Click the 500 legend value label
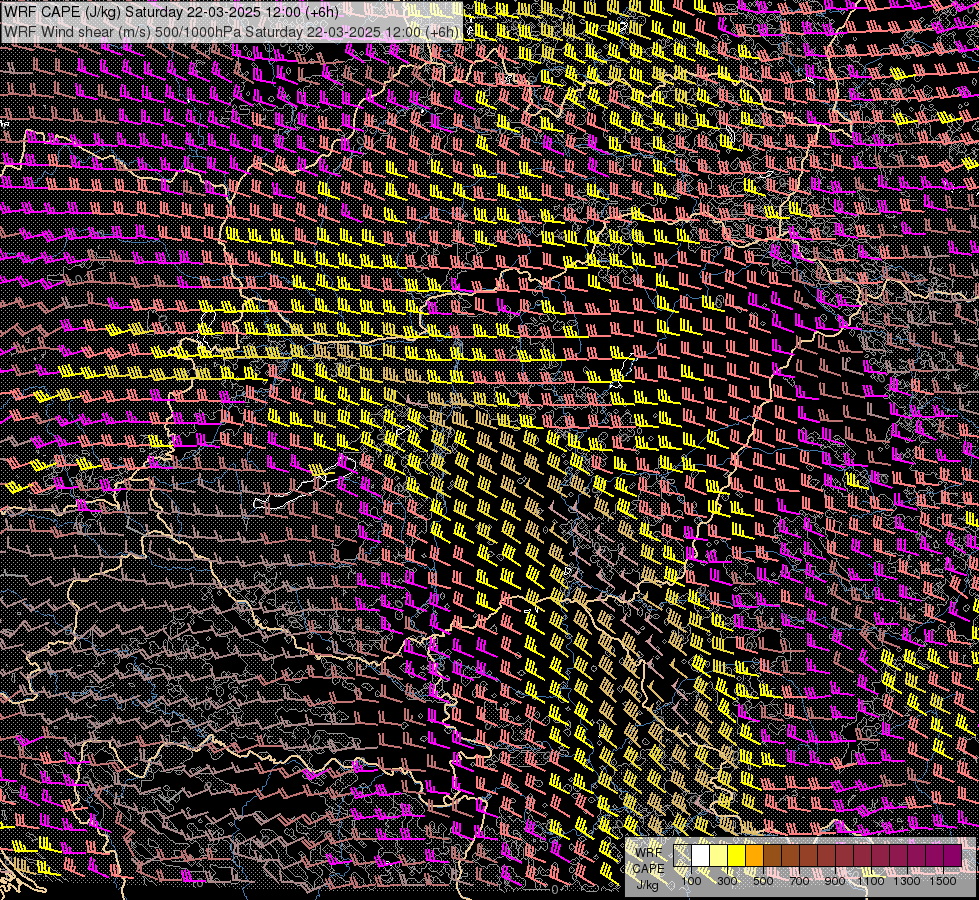The height and width of the screenshot is (900, 979). pyautogui.click(x=763, y=881)
